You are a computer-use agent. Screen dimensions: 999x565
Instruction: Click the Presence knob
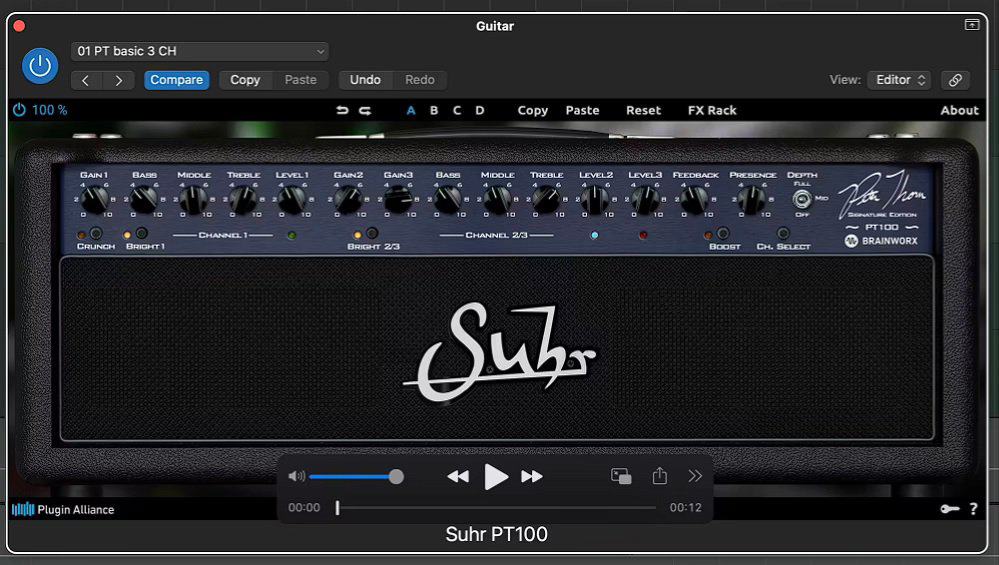[x=752, y=200]
